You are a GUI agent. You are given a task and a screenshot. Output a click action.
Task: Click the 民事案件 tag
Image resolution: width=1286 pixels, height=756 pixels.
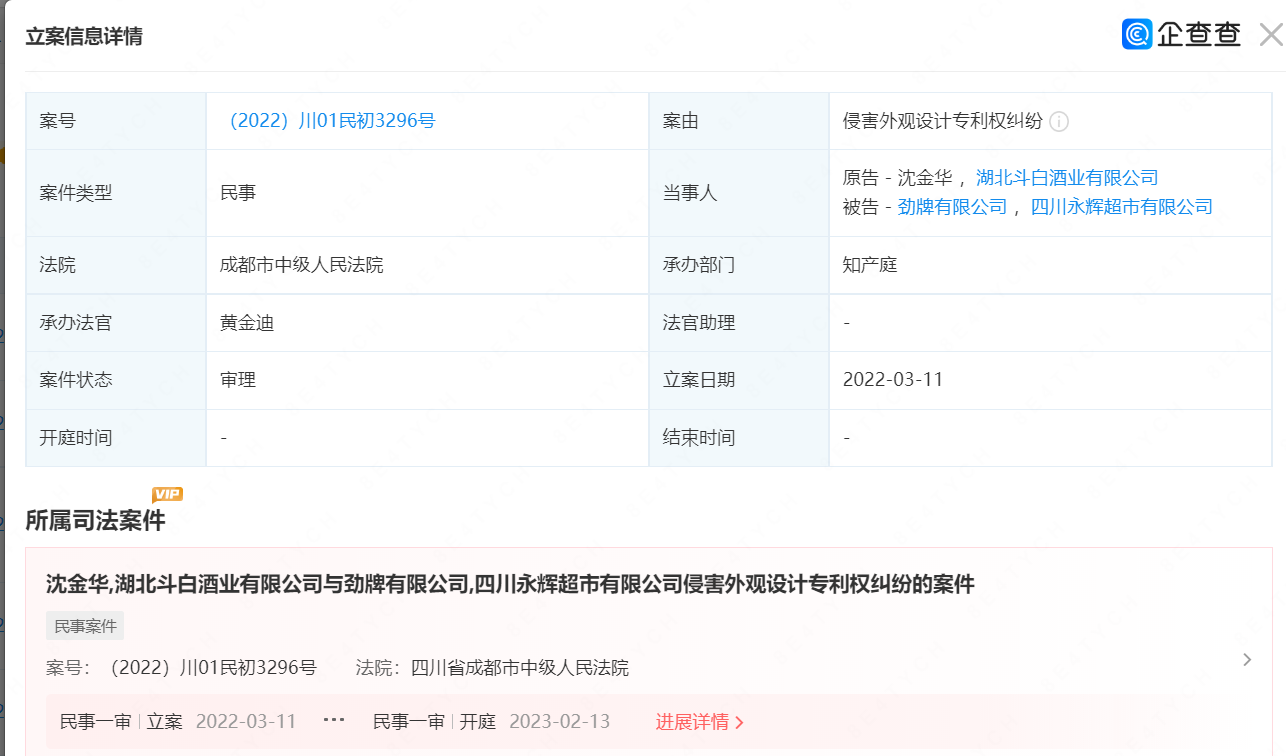(x=85, y=627)
